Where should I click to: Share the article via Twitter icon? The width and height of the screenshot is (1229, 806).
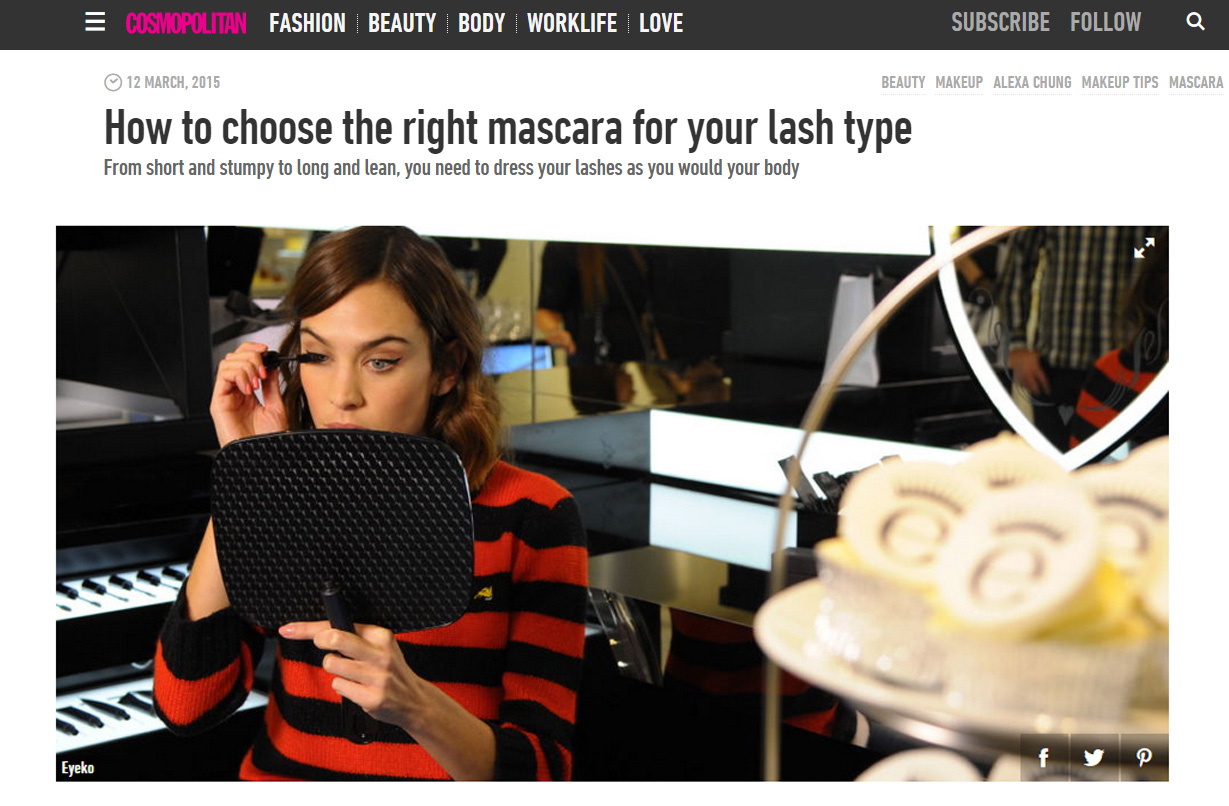click(1094, 757)
